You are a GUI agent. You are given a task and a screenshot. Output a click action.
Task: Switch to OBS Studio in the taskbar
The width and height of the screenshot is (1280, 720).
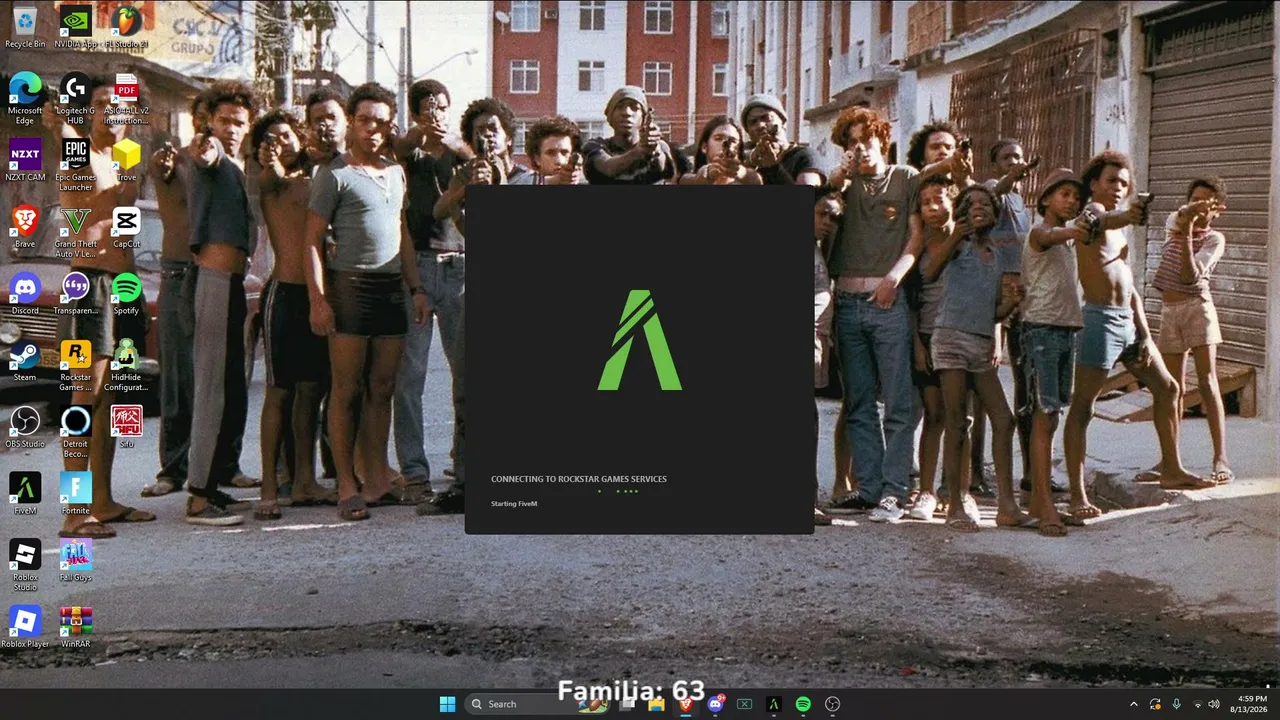click(832, 704)
